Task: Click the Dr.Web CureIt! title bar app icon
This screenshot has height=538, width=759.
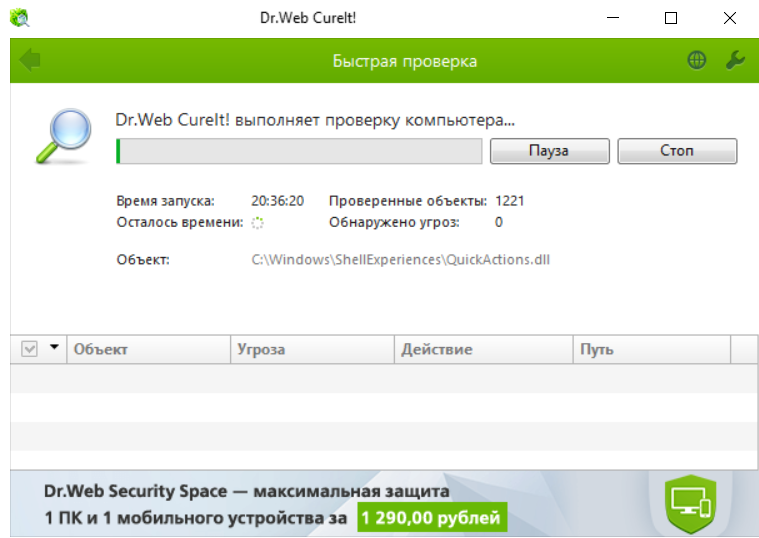Action: pos(20,18)
